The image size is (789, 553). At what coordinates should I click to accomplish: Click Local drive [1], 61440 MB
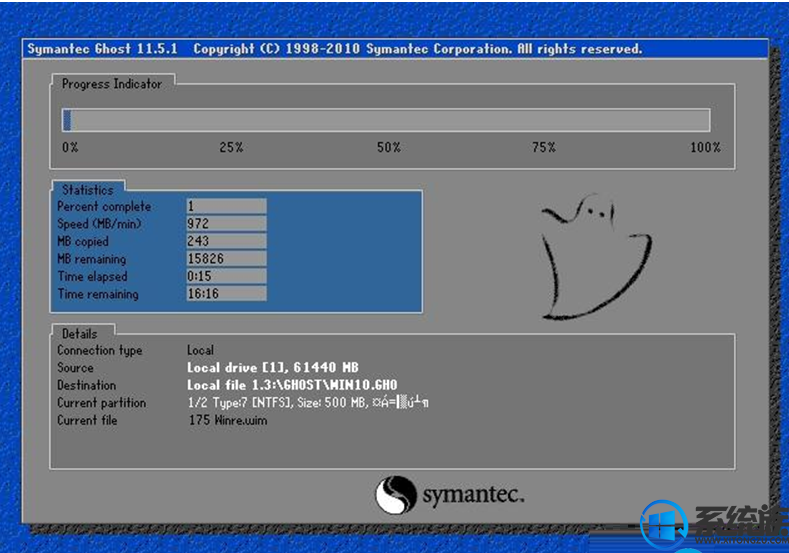coord(273,368)
